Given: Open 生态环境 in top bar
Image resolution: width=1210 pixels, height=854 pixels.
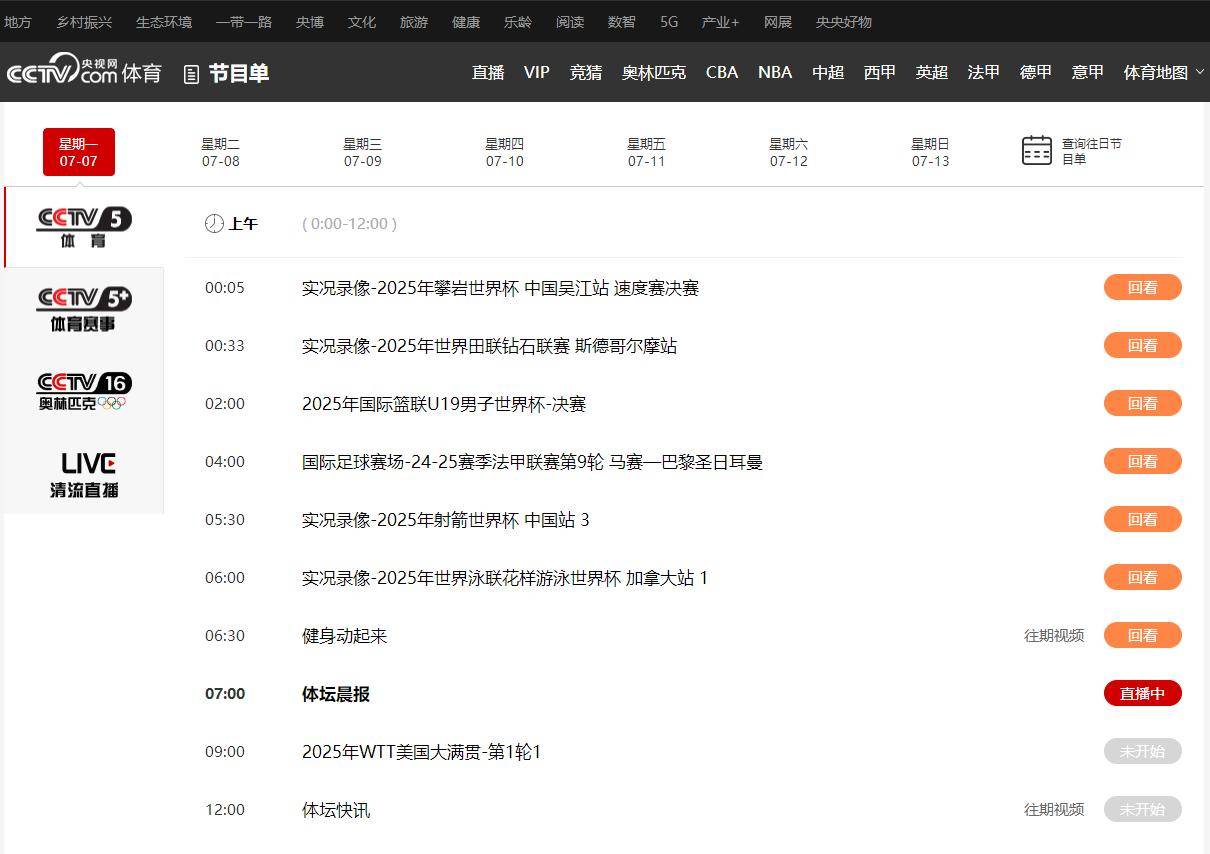Looking at the screenshot, I should click(164, 21).
